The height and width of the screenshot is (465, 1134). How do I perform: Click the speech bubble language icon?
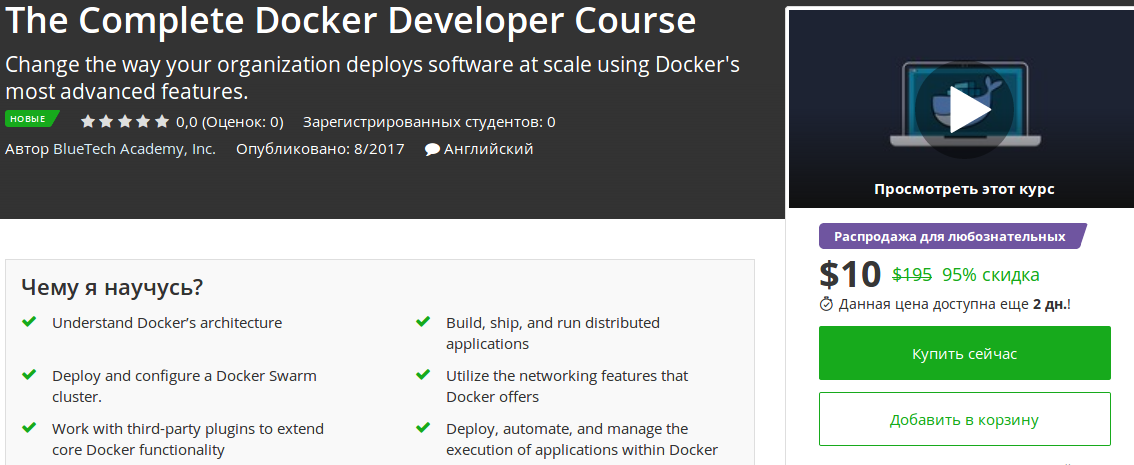pyautogui.click(x=432, y=150)
